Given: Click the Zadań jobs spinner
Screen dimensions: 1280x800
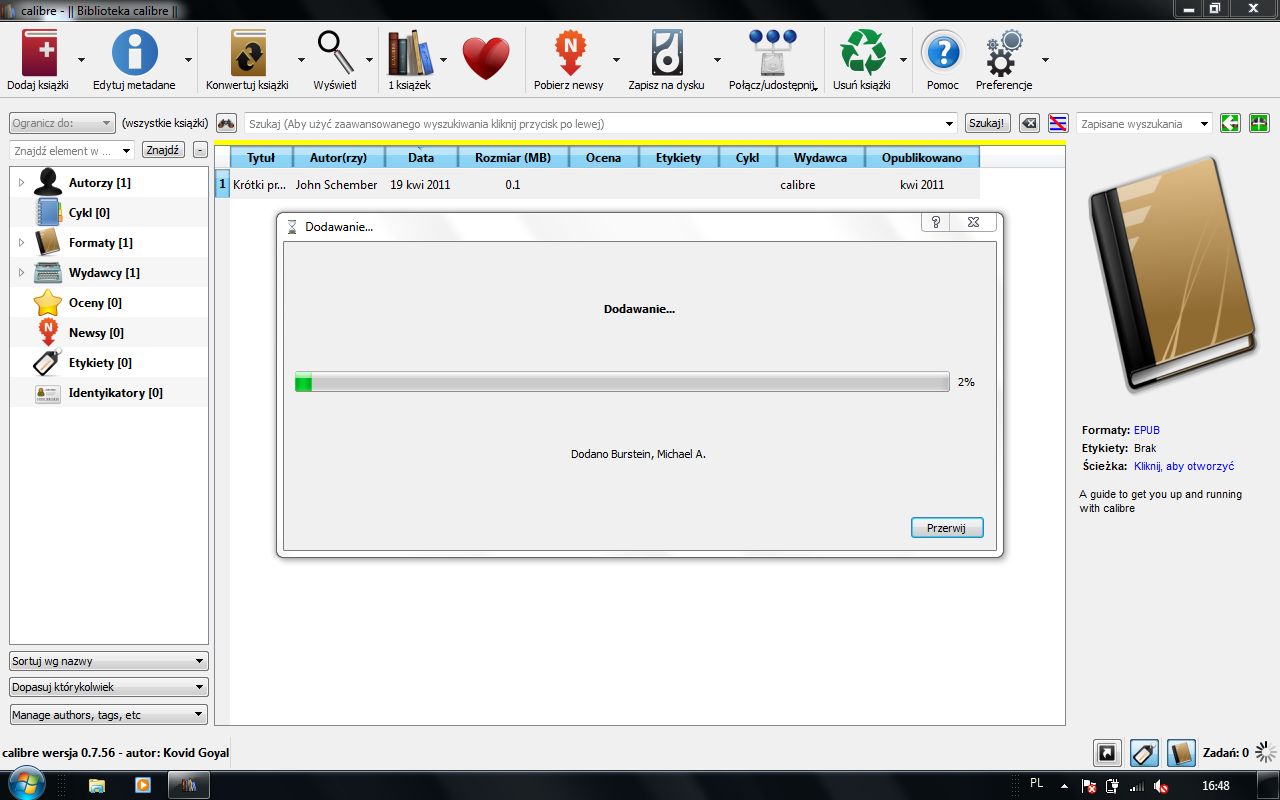Looking at the screenshot, I should pyautogui.click(x=1266, y=753).
